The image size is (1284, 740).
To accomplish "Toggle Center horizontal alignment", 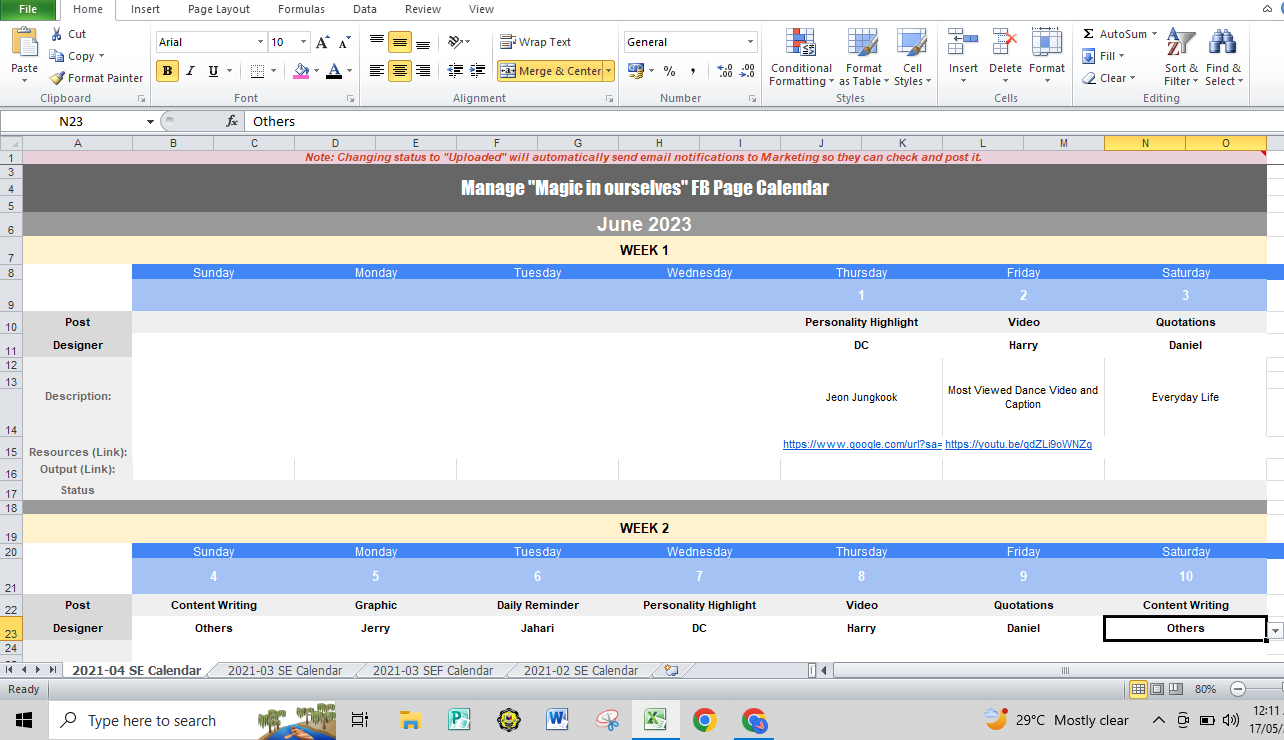I will [x=400, y=71].
